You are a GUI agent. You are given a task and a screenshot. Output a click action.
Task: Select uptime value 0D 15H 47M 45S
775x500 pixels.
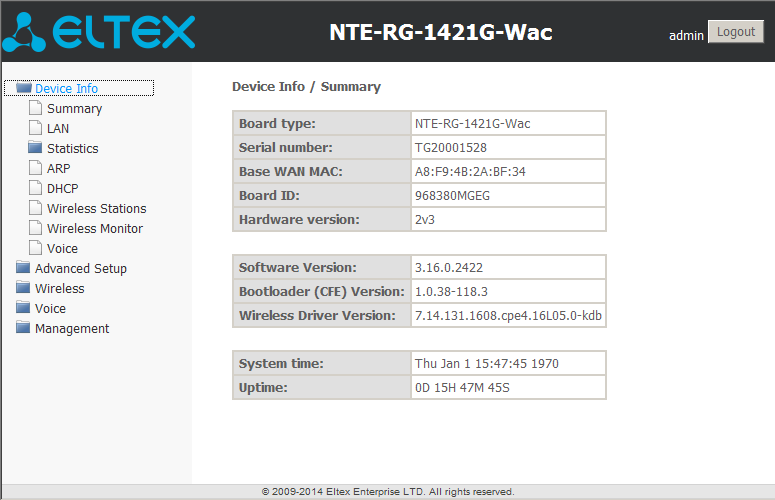[462, 388]
